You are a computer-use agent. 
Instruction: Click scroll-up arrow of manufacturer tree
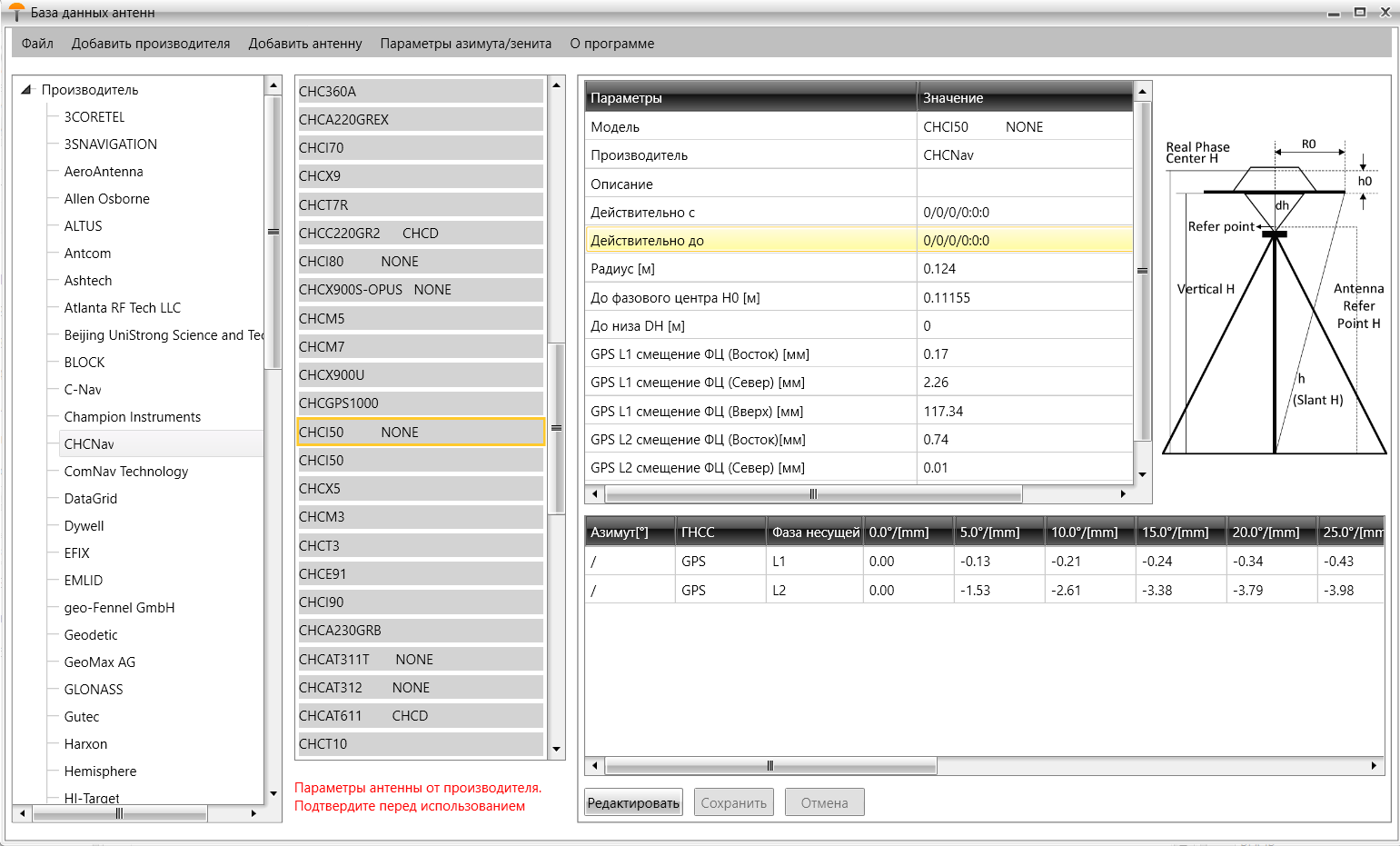point(273,85)
